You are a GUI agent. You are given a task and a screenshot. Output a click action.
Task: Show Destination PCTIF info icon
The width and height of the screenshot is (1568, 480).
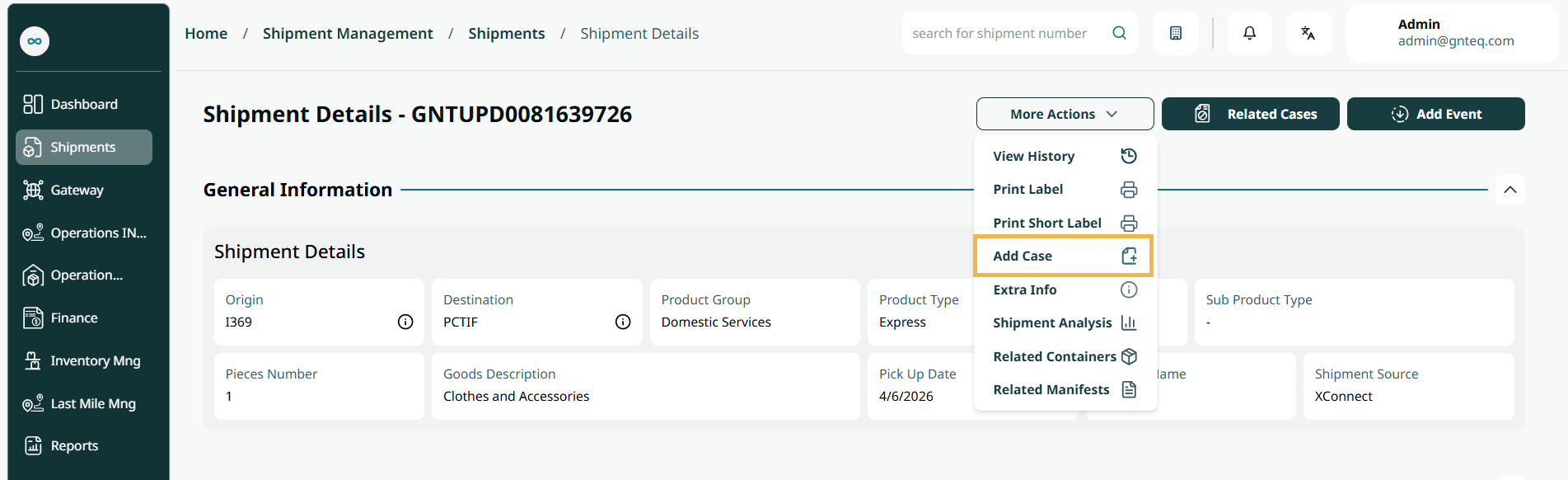click(x=623, y=322)
